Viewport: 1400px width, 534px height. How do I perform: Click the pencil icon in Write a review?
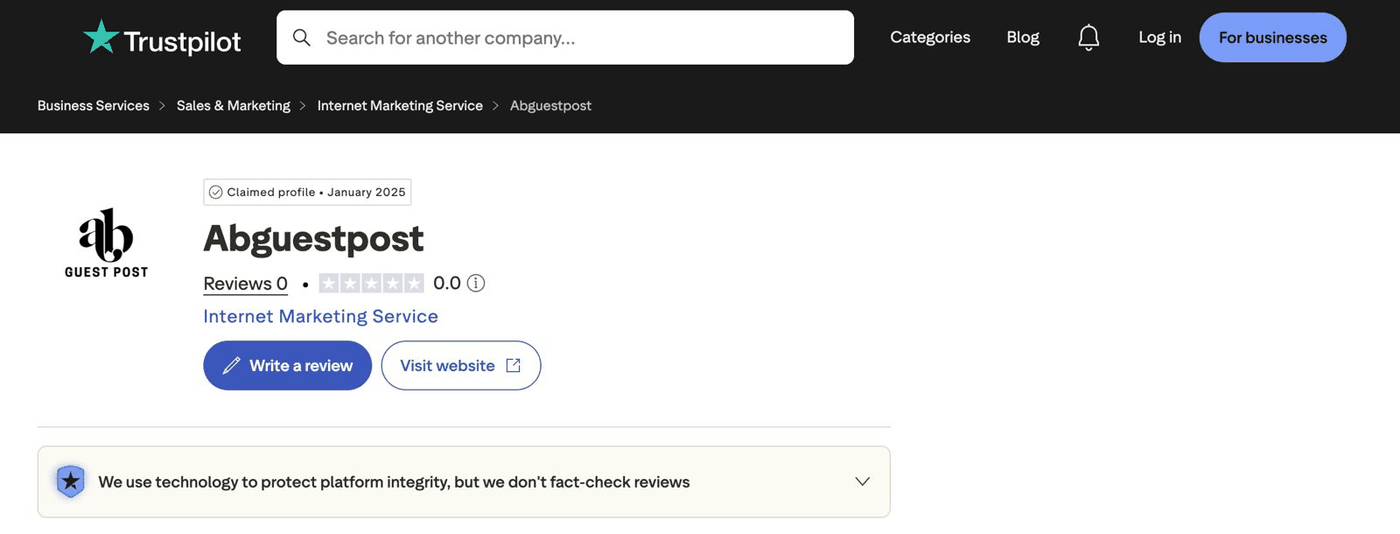[231, 366]
